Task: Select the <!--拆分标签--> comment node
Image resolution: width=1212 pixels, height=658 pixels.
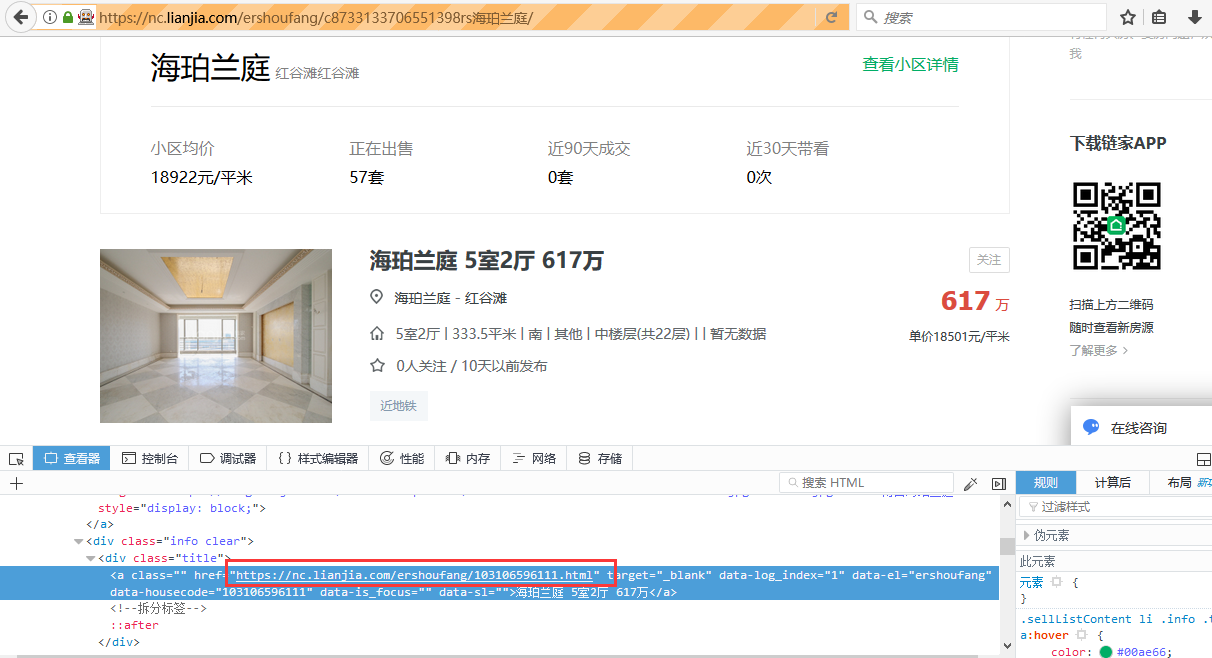Action: tap(158, 608)
